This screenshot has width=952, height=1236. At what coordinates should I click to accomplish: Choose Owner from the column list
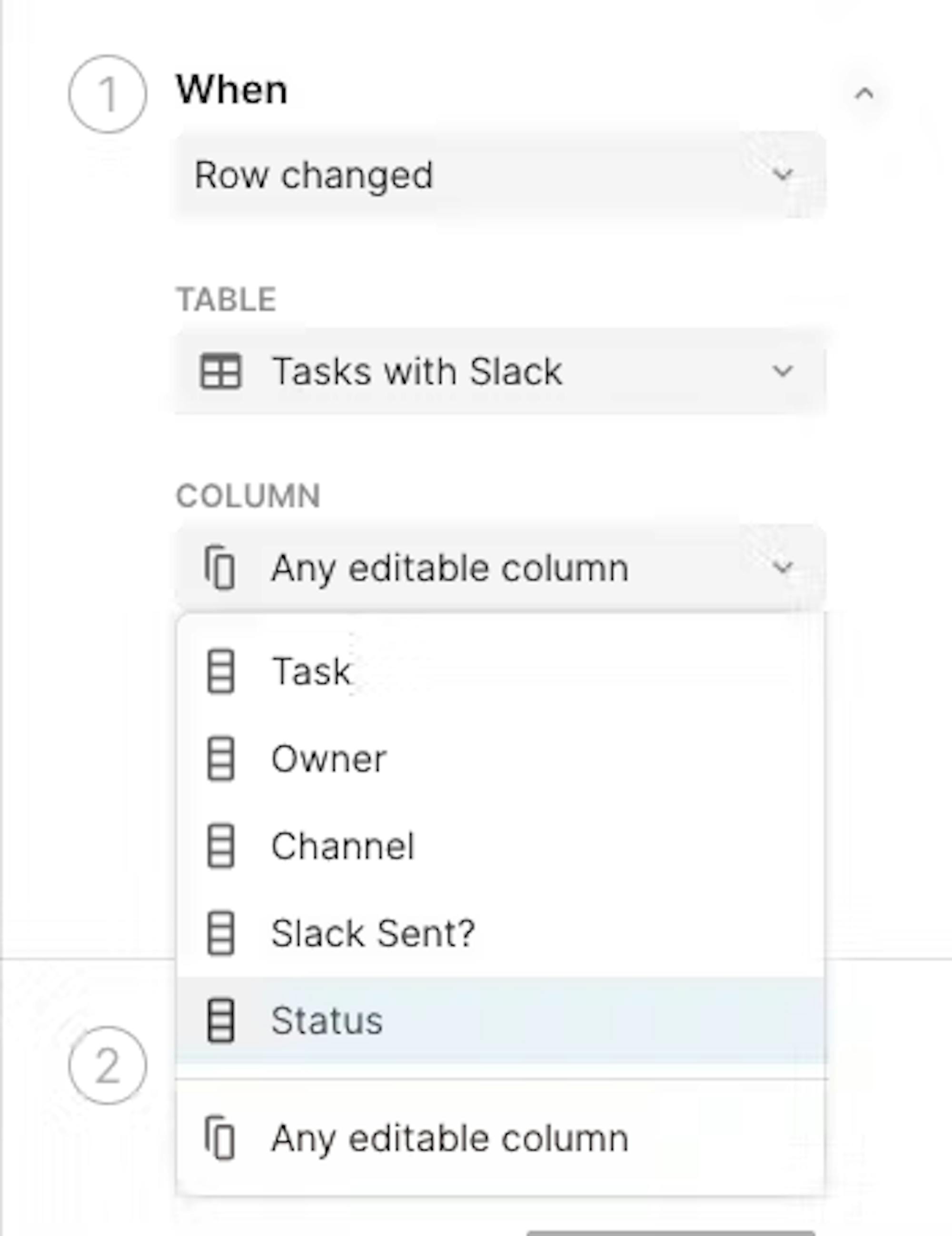(500, 759)
